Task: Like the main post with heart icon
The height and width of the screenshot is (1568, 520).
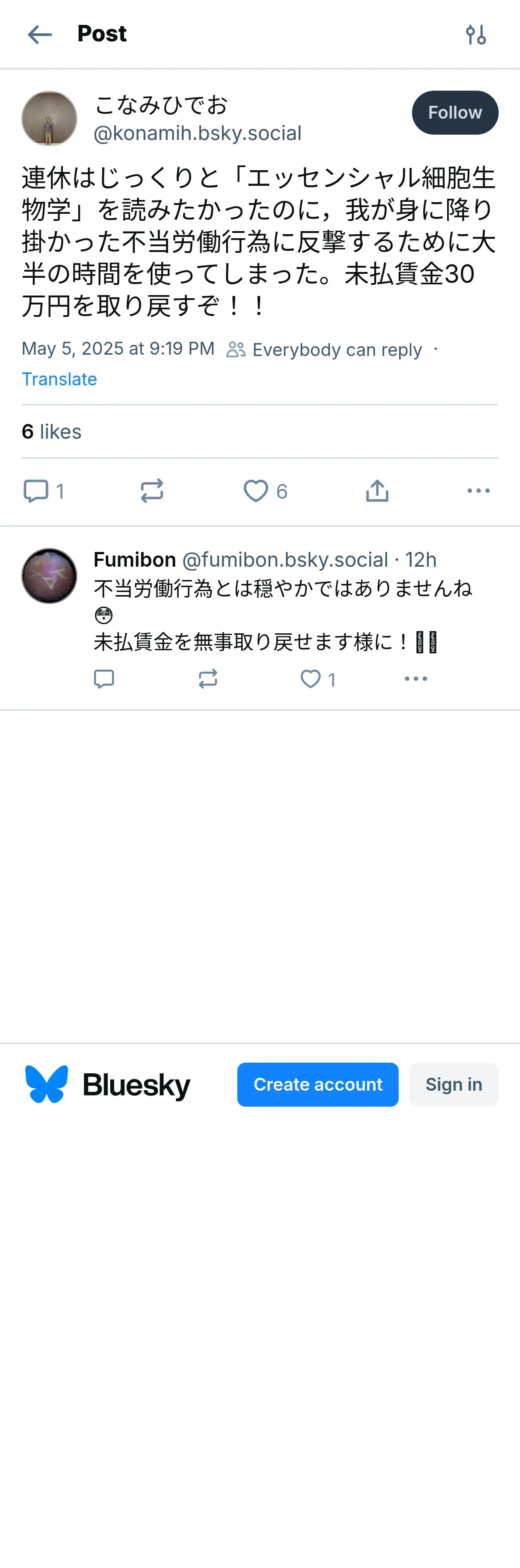Action: pyautogui.click(x=256, y=491)
